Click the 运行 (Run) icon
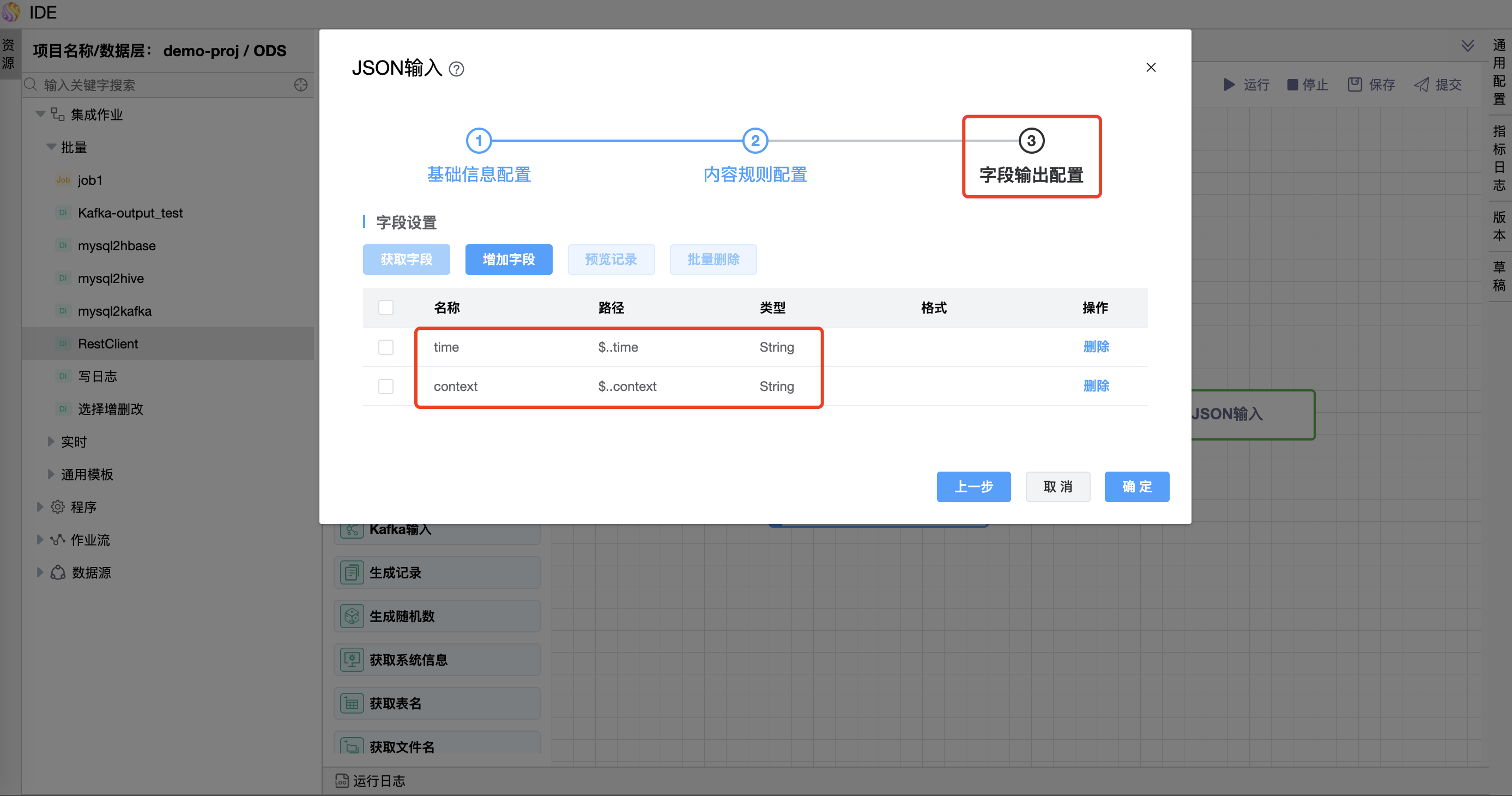Viewport: 1512px width, 796px height. 1231,85
